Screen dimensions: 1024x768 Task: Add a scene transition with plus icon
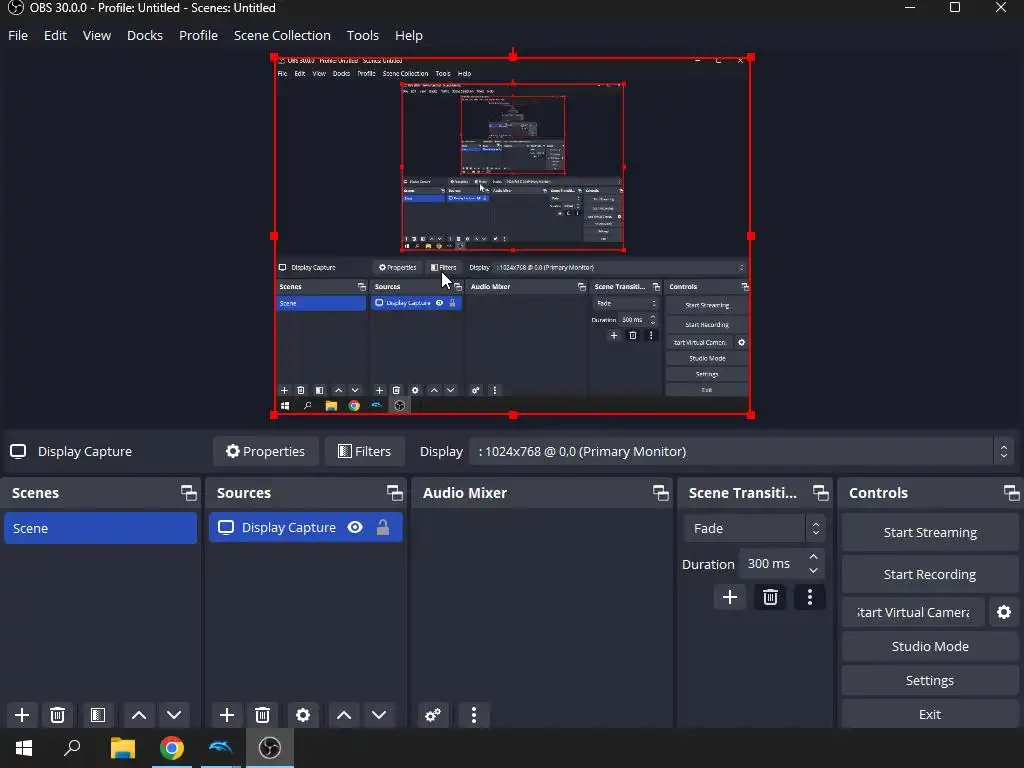[x=730, y=597]
